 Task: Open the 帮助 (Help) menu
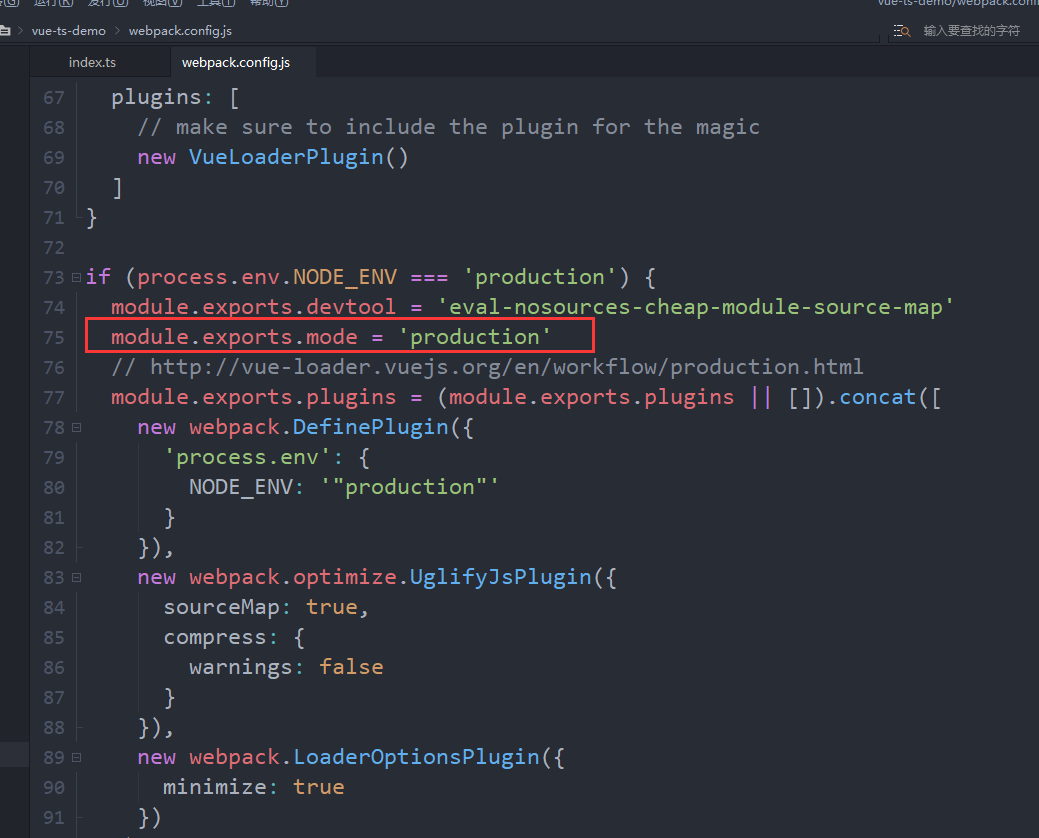(x=267, y=3)
